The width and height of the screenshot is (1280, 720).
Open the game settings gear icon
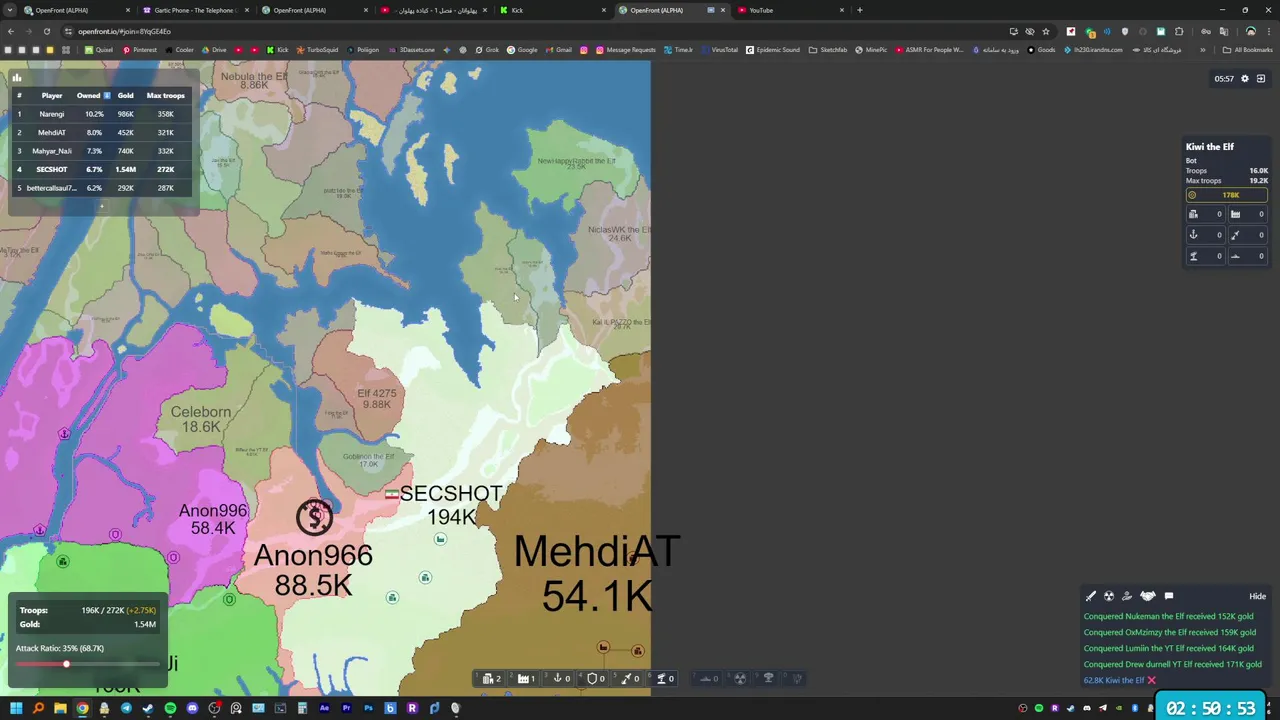pos(1245,78)
